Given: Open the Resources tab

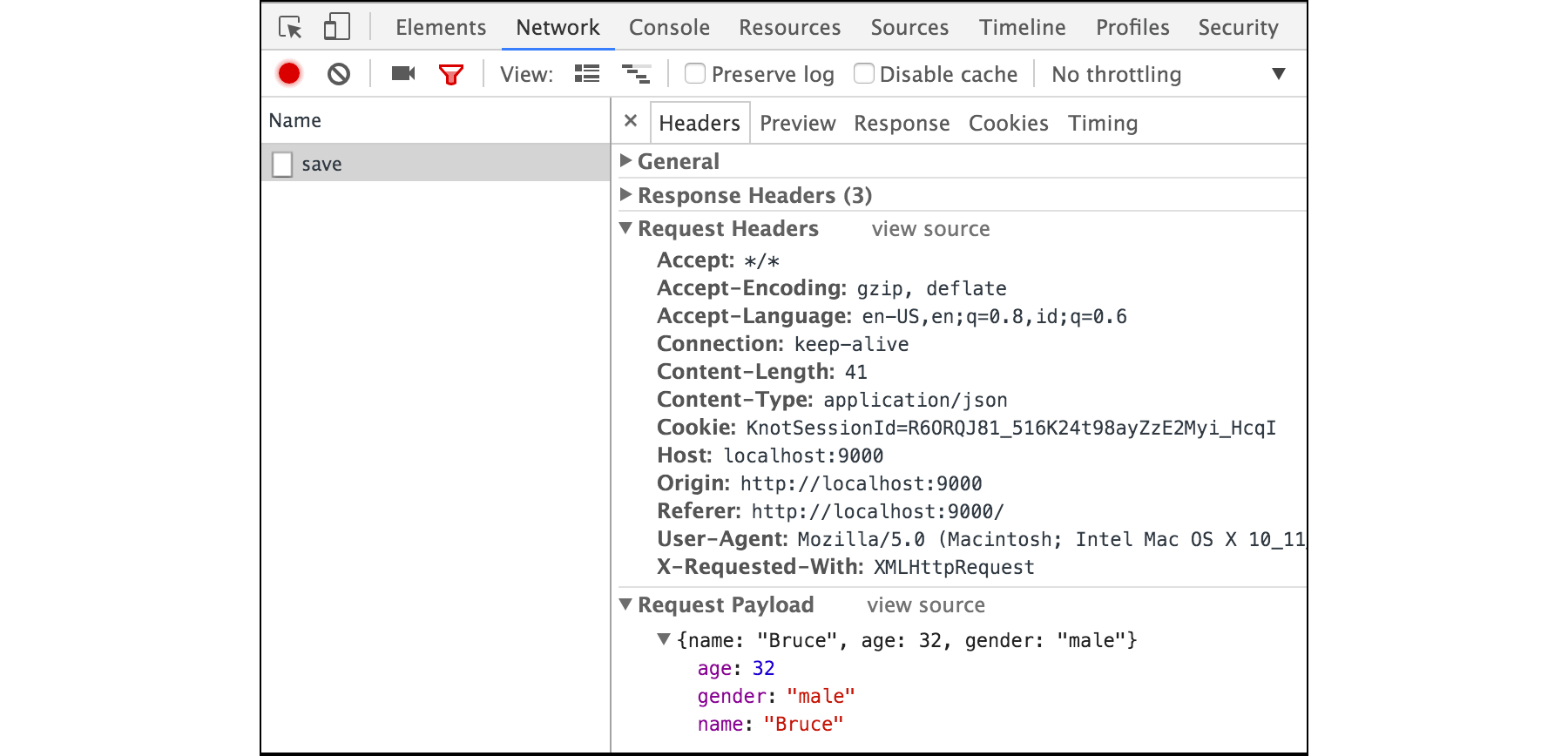Looking at the screenshot, I should (790, 27).
